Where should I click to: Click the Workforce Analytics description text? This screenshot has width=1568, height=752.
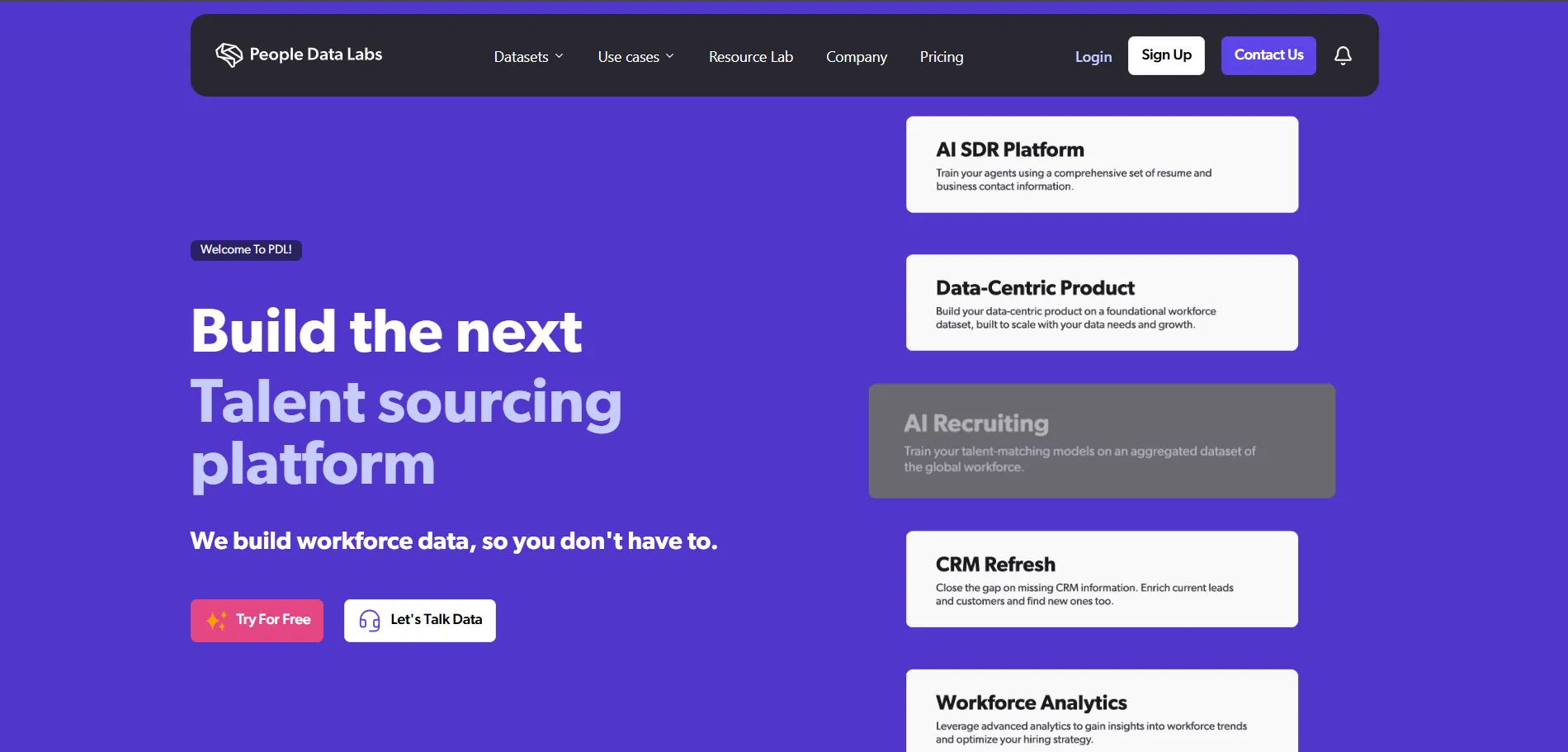(1091, 733)
